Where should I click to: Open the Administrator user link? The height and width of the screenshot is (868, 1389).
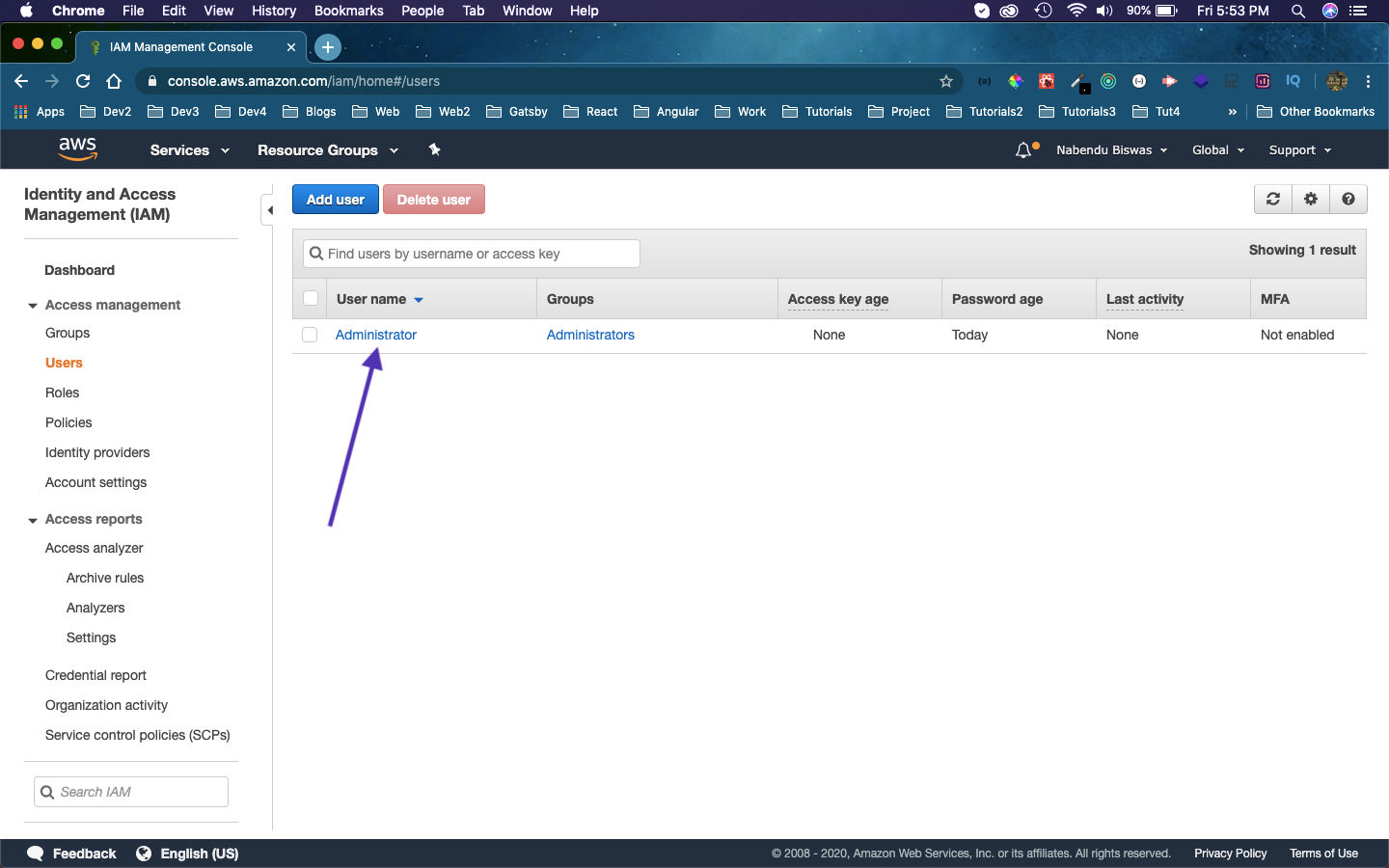tap(376, 335)
